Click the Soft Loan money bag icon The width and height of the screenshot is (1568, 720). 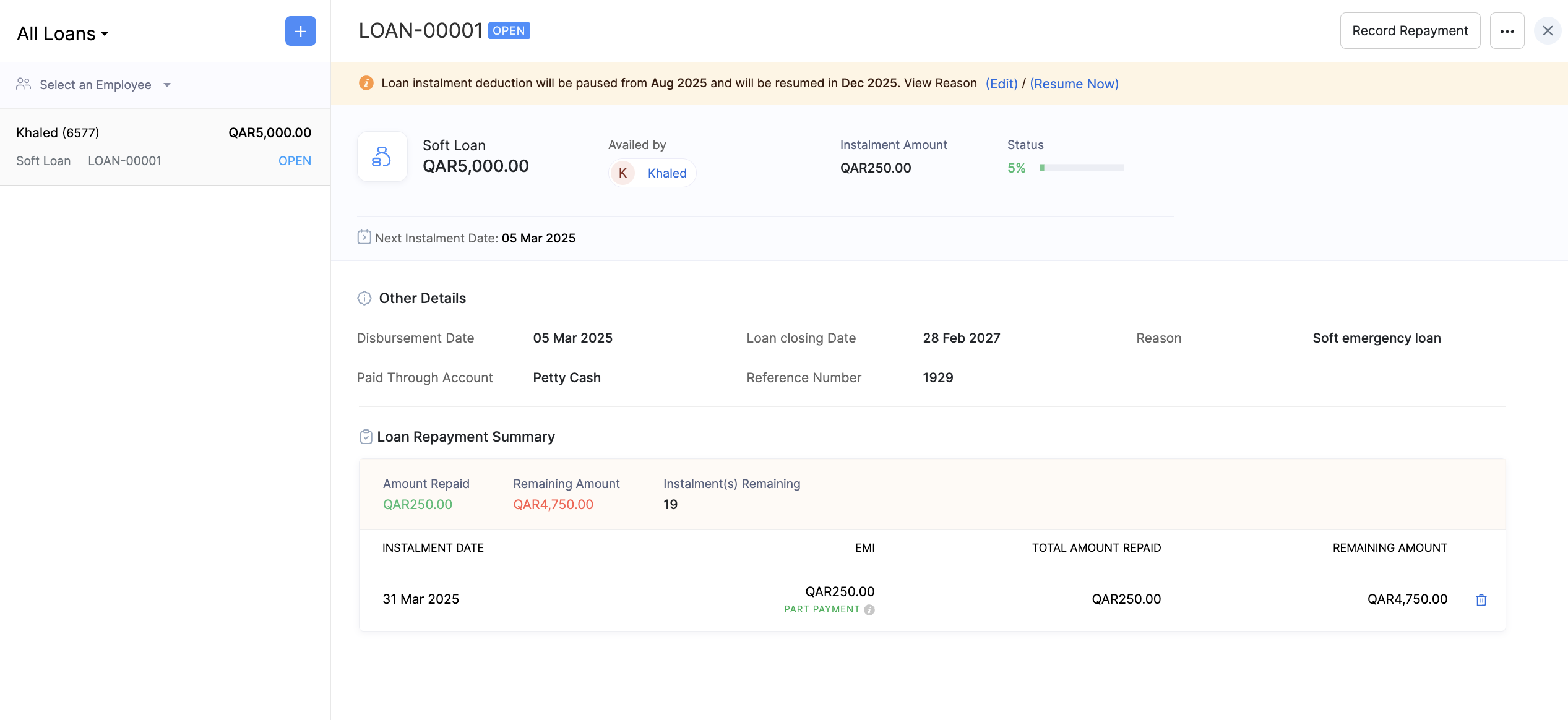[382, 156]
